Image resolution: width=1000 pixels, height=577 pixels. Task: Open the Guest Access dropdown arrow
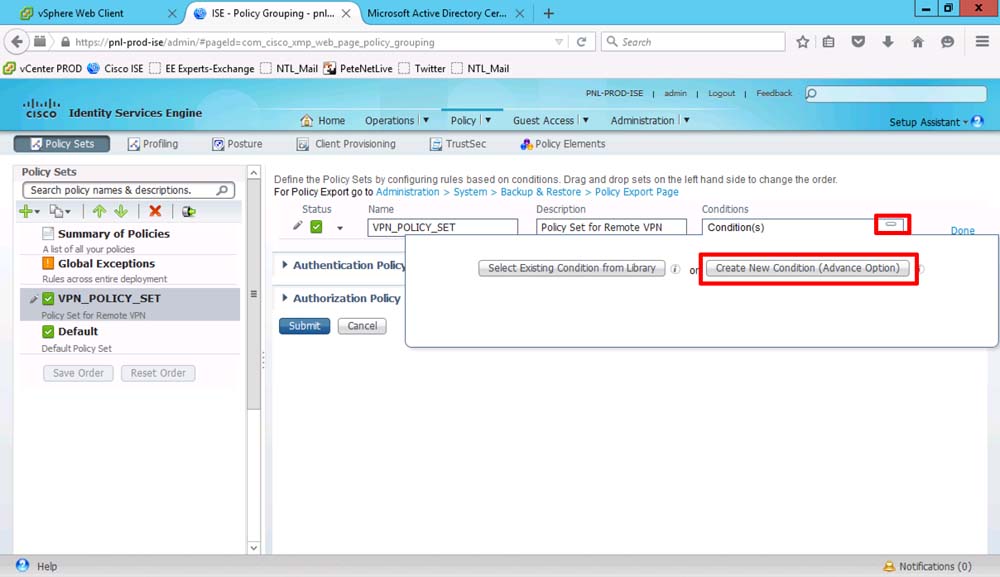(585, 120)
